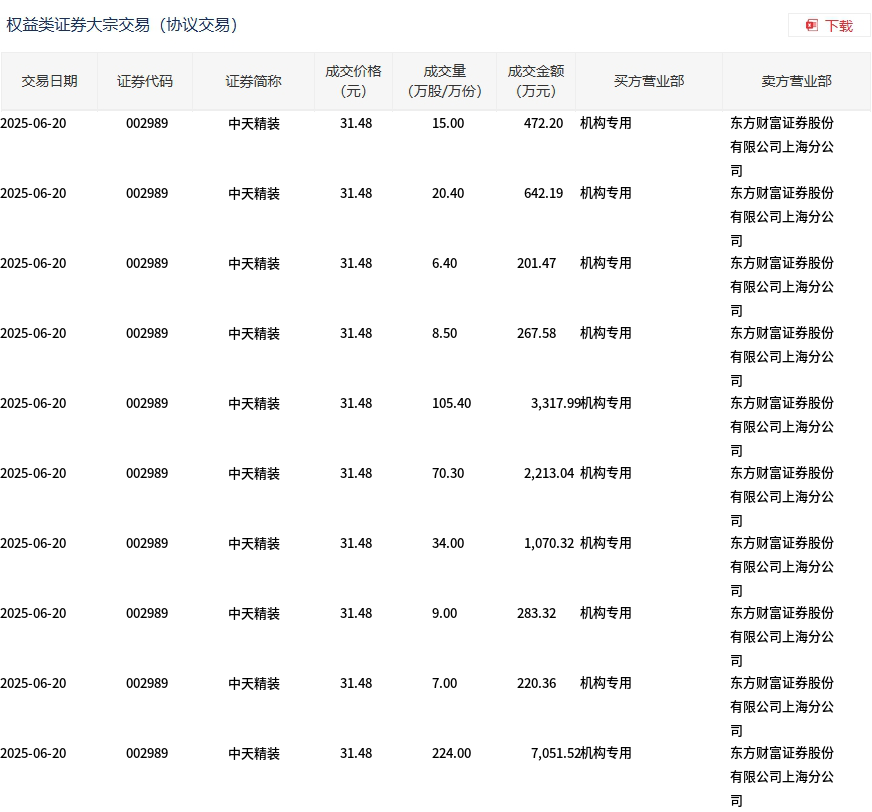Click the 下载 button label
Viewport: 872px width, 812px height.
tap(839, 26)
